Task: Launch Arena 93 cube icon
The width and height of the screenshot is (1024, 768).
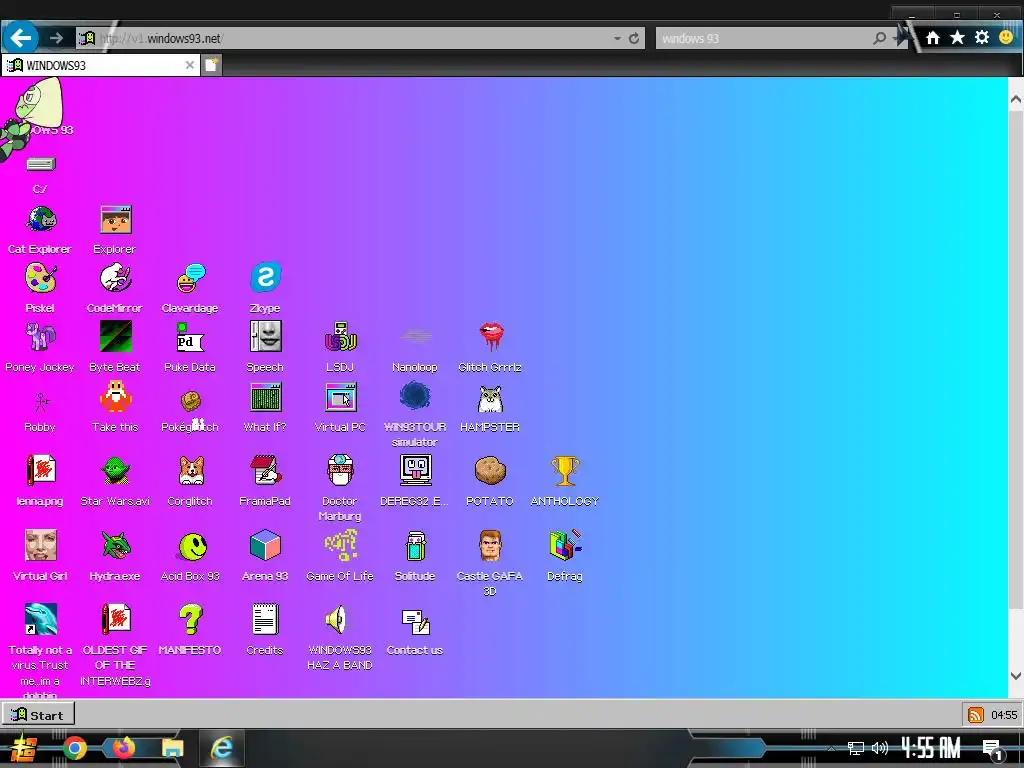Action: click(x=265, y=545)
